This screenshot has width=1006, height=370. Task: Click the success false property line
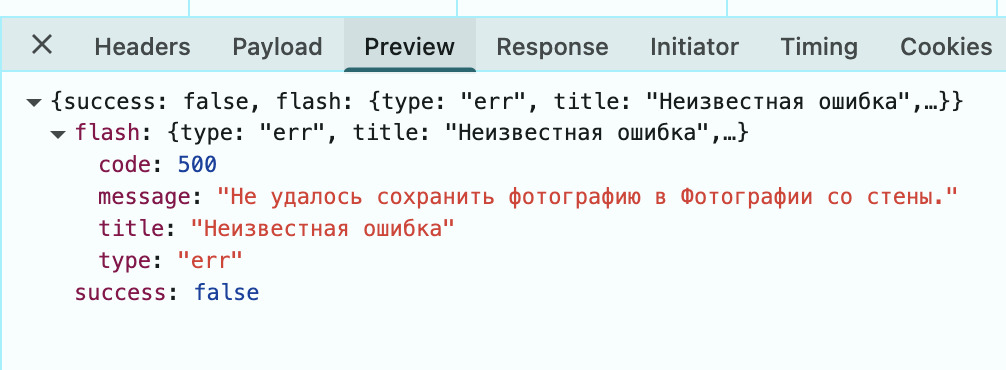tap(167, 292)
